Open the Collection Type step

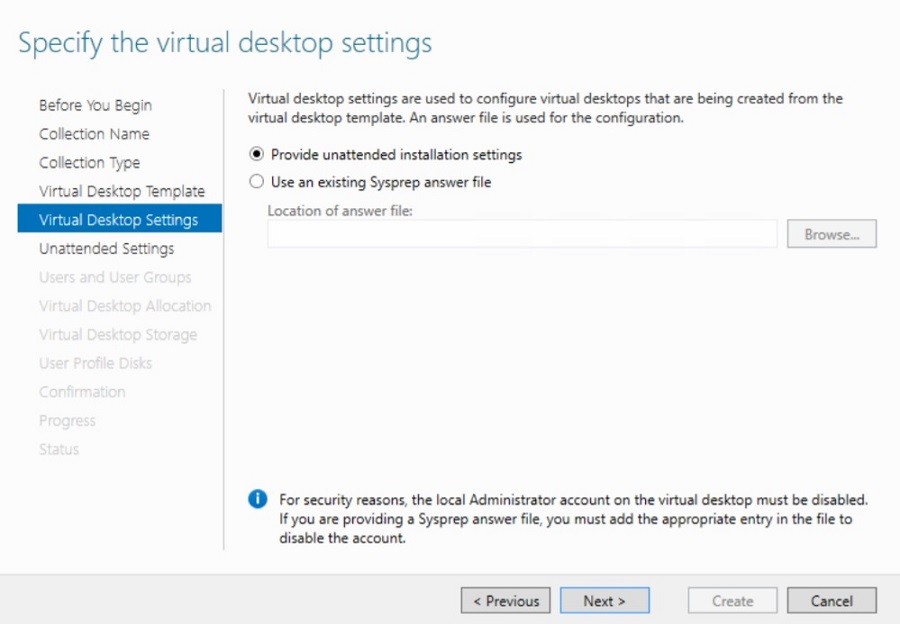point(90,162)
